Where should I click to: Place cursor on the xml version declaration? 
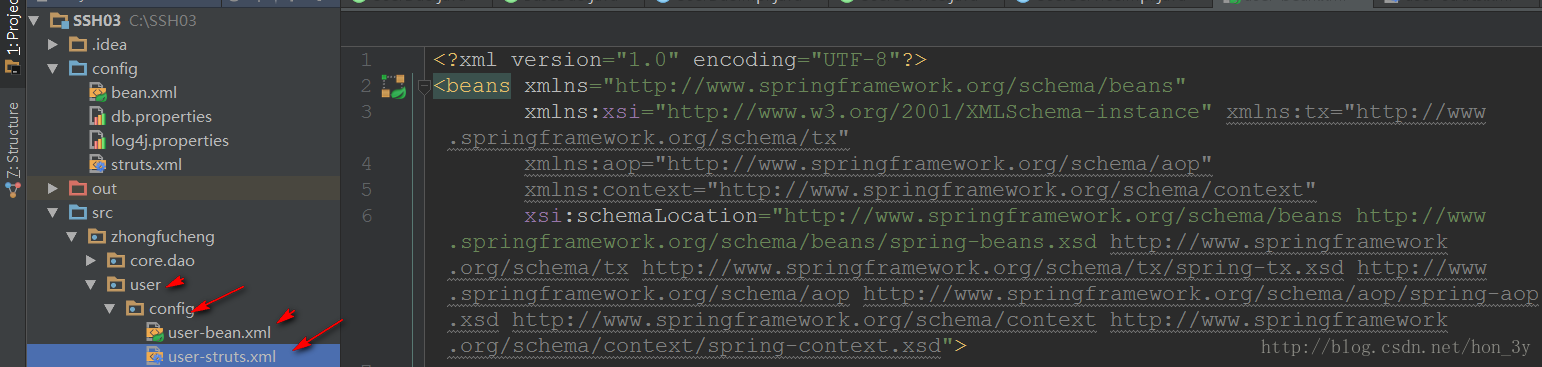coord(680,60)
